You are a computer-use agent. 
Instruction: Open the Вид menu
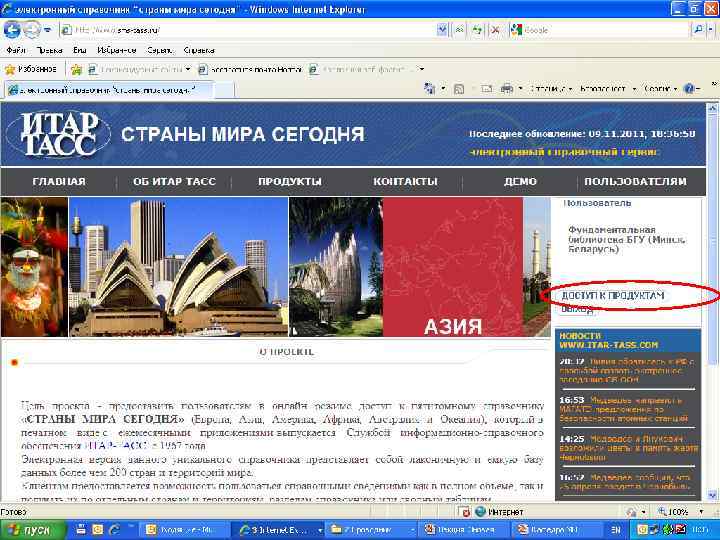(79, 51)
